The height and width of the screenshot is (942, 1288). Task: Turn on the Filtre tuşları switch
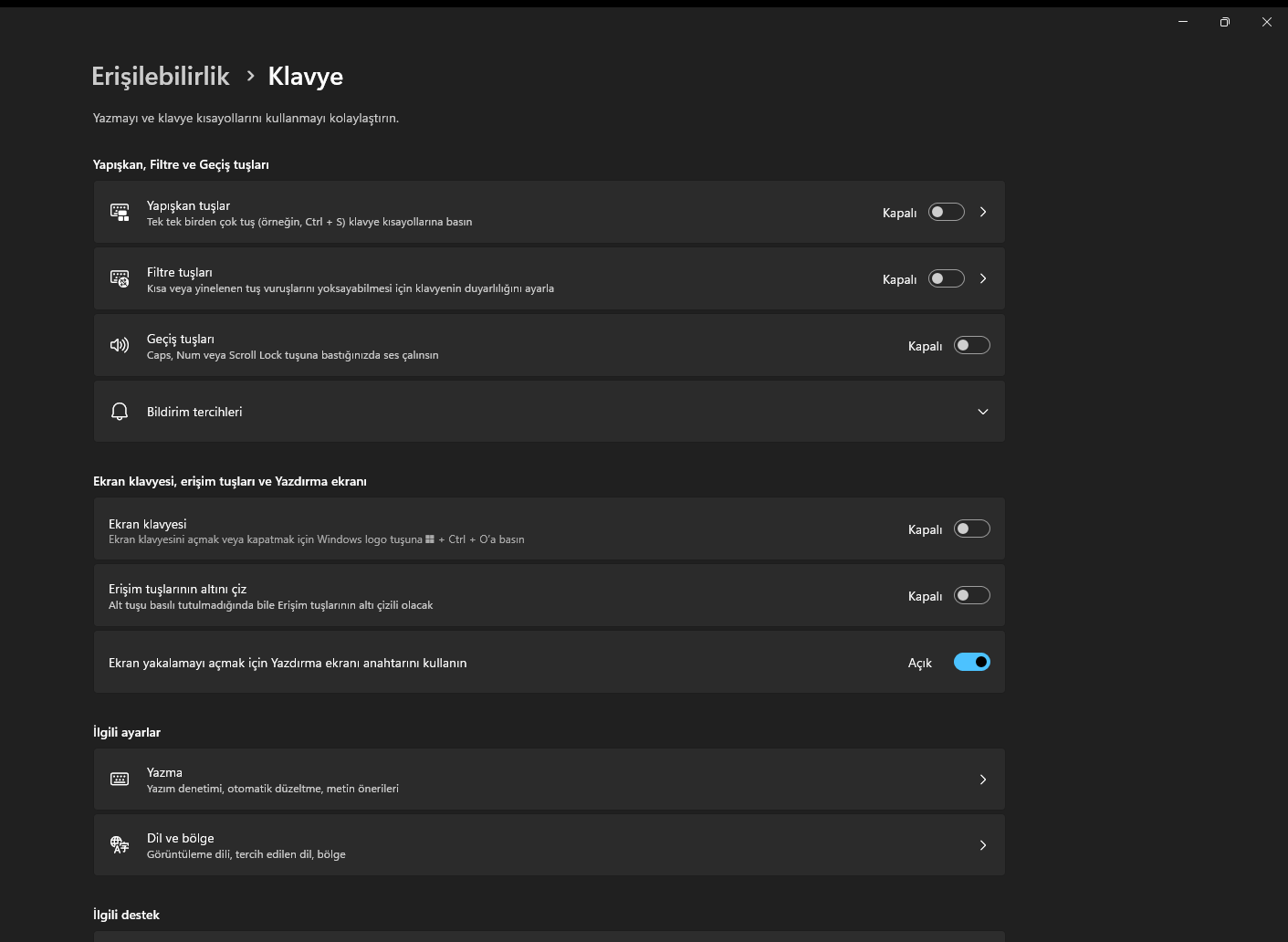pos(946,278)
